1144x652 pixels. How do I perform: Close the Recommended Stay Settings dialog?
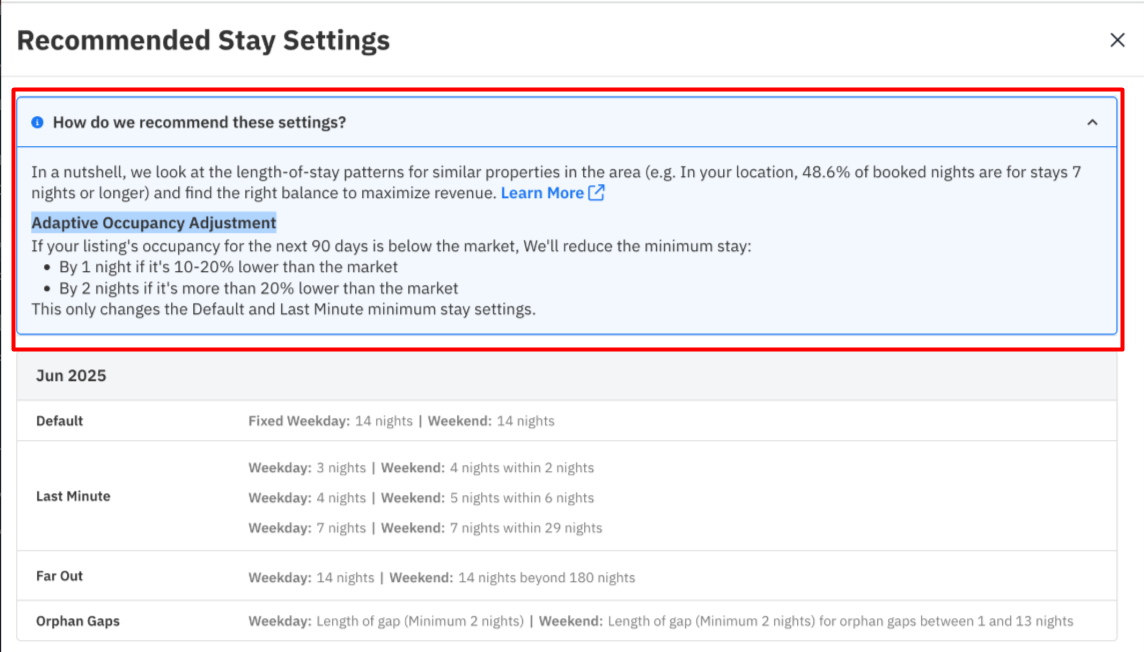[x=1117, y=40]
